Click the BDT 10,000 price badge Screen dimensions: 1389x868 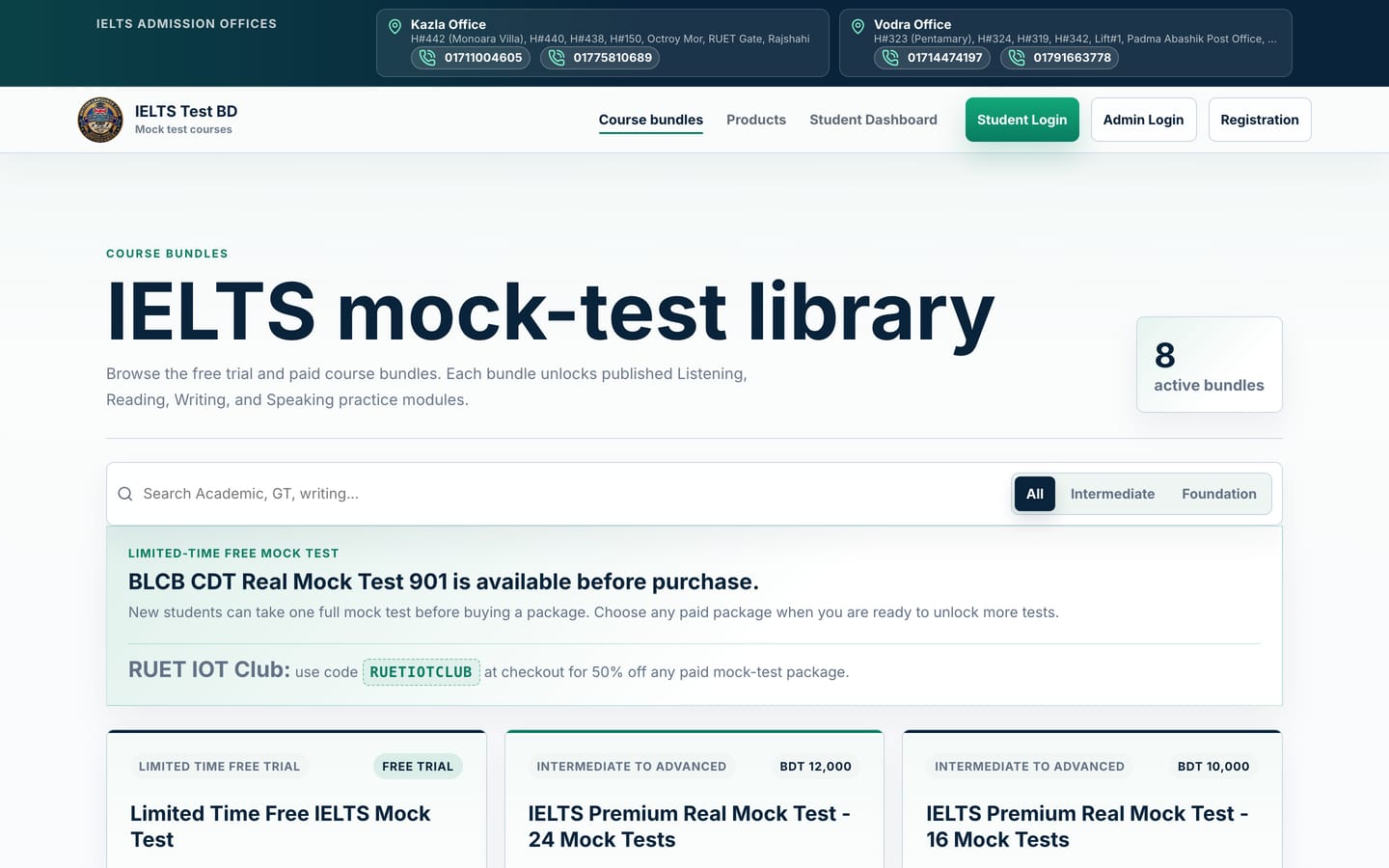pyautogui.click(x=1213, y=767)
